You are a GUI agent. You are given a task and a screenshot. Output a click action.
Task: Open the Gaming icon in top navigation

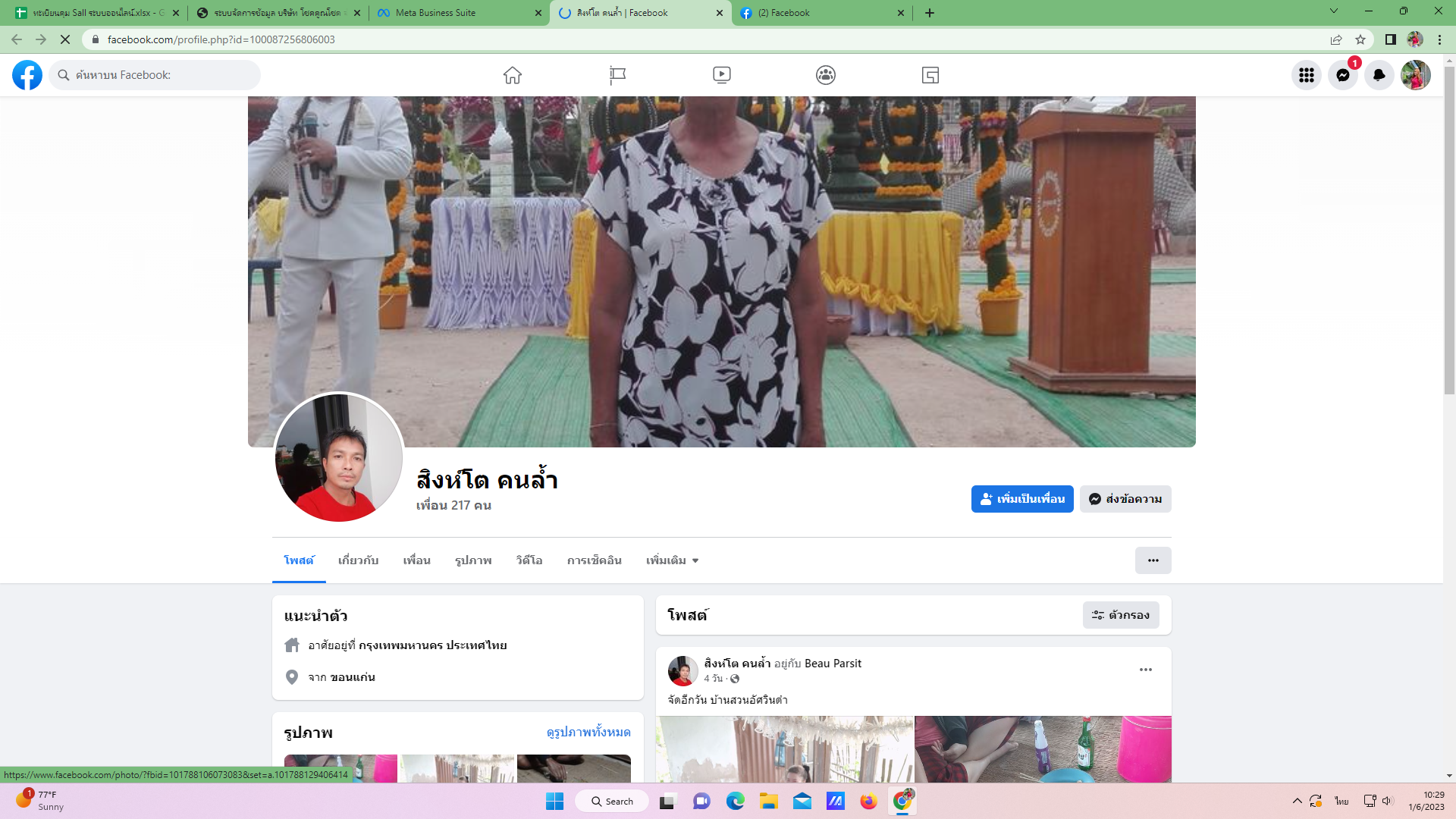[x=930, y=75]
